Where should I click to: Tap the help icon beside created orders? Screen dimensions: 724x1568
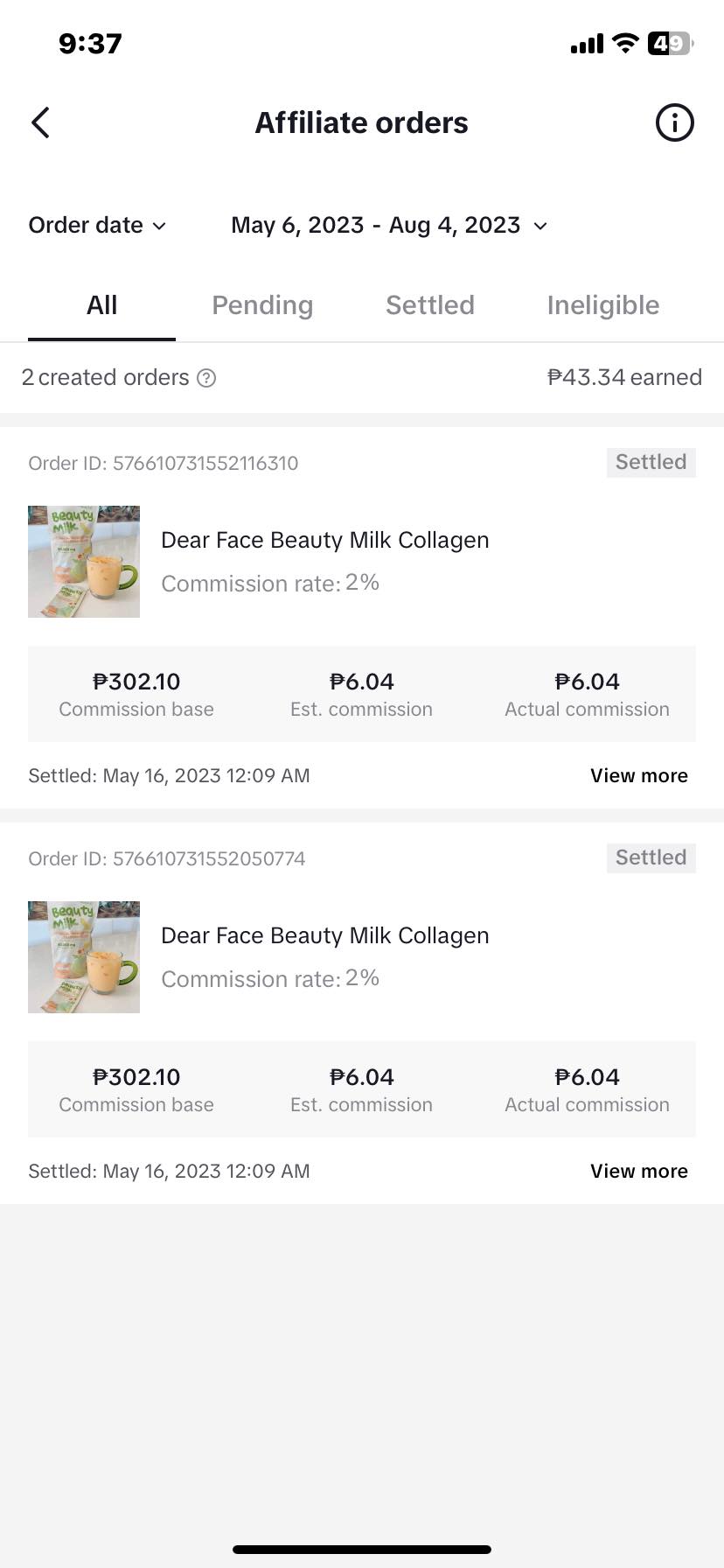206,378
